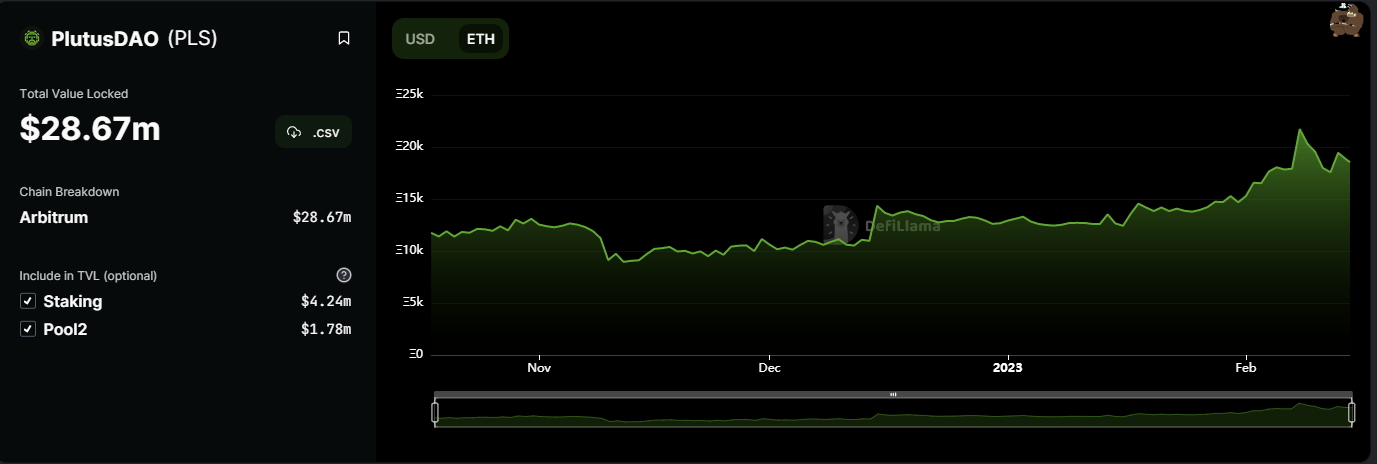Click the Ξ25k y-axis label
The height and width of the screenshot is (464, 1377).
[x=410, y=94]
